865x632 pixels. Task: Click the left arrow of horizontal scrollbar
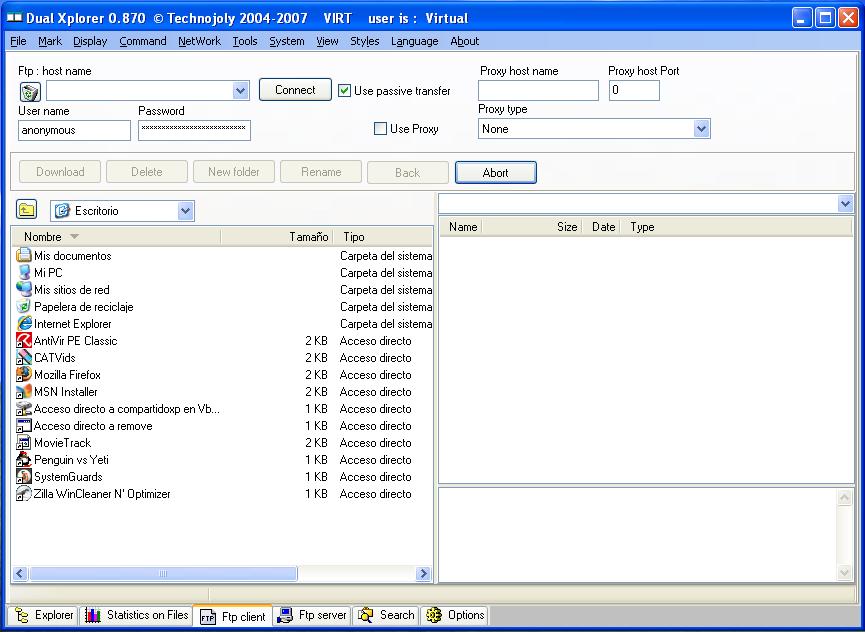coord(20,574)
